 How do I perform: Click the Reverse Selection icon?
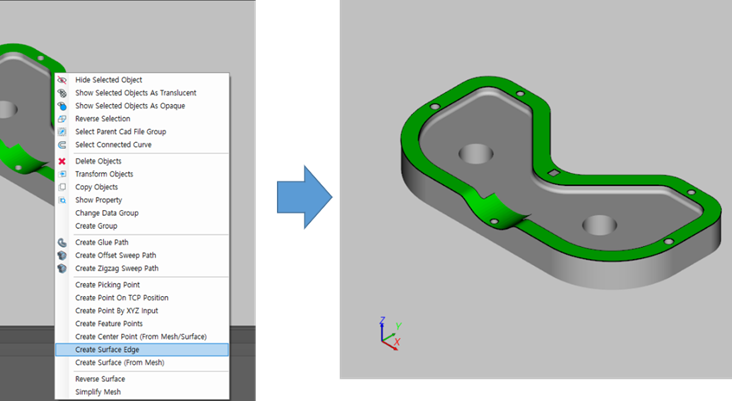(x=62, y=118)
